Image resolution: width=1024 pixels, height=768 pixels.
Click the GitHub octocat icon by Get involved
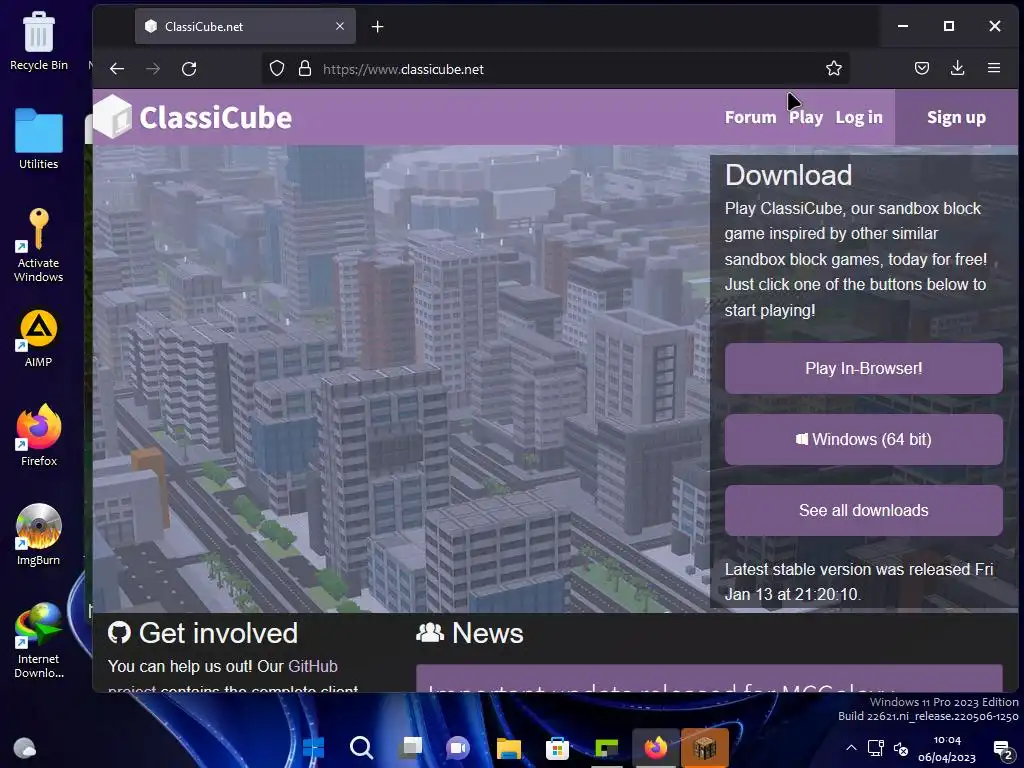coord(119,633)
